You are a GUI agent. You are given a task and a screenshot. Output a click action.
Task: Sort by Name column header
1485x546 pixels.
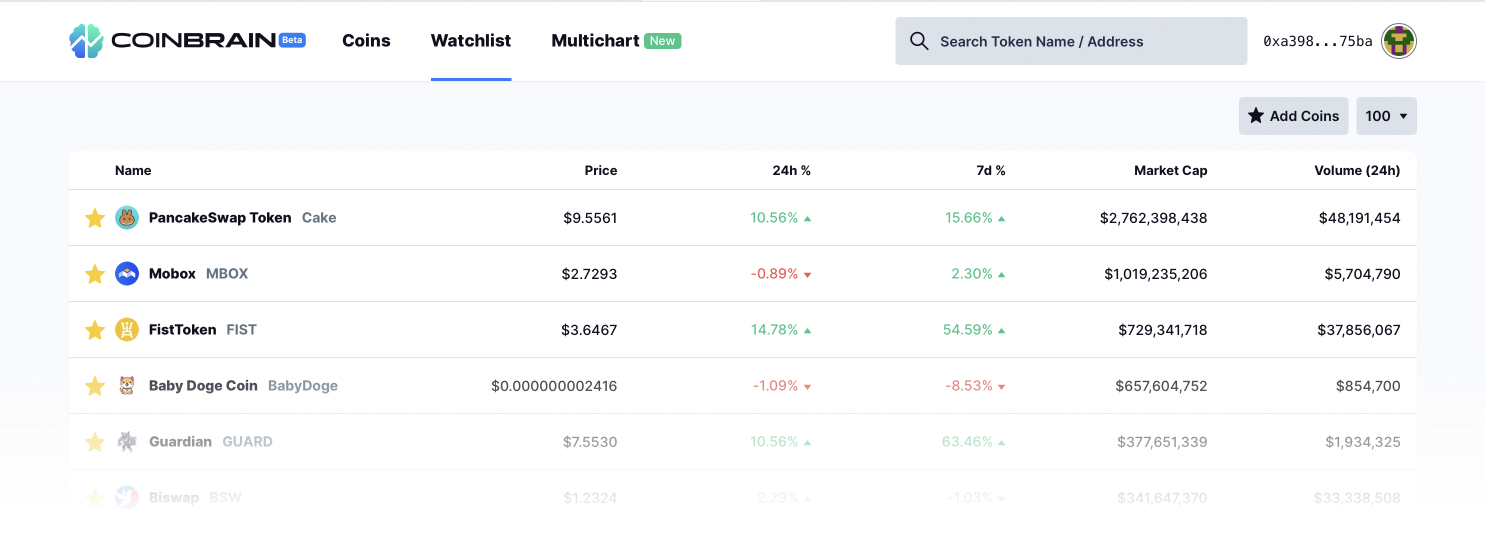pos(133,171)
